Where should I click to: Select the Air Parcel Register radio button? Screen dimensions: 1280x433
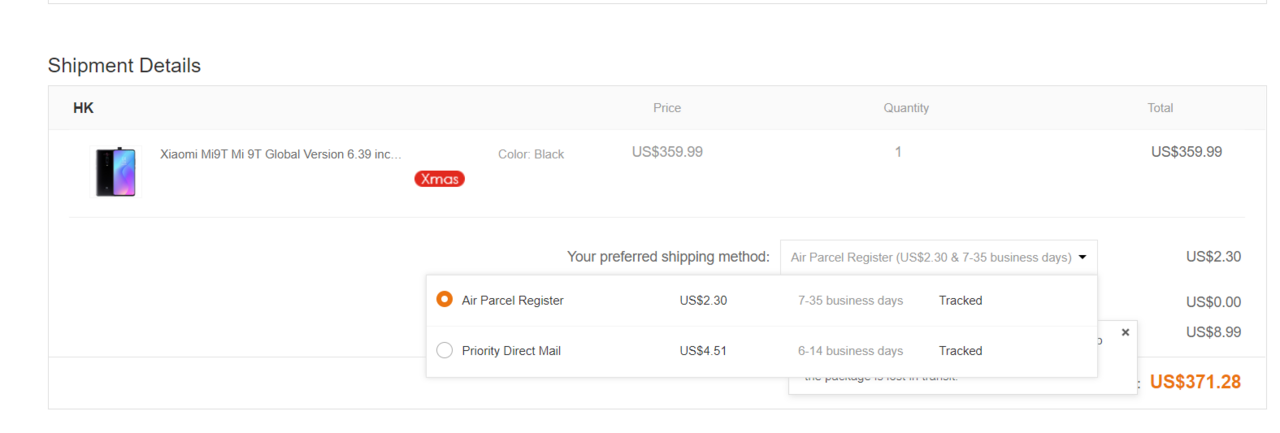[445, 300]
